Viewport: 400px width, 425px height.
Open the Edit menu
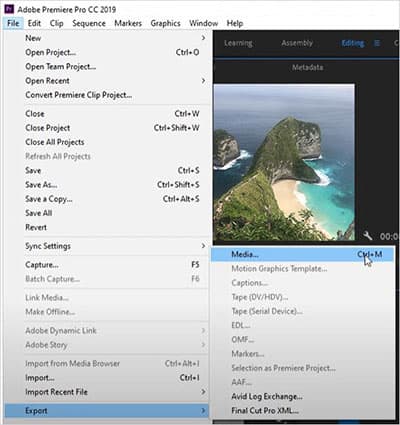[x=34, y=23]
